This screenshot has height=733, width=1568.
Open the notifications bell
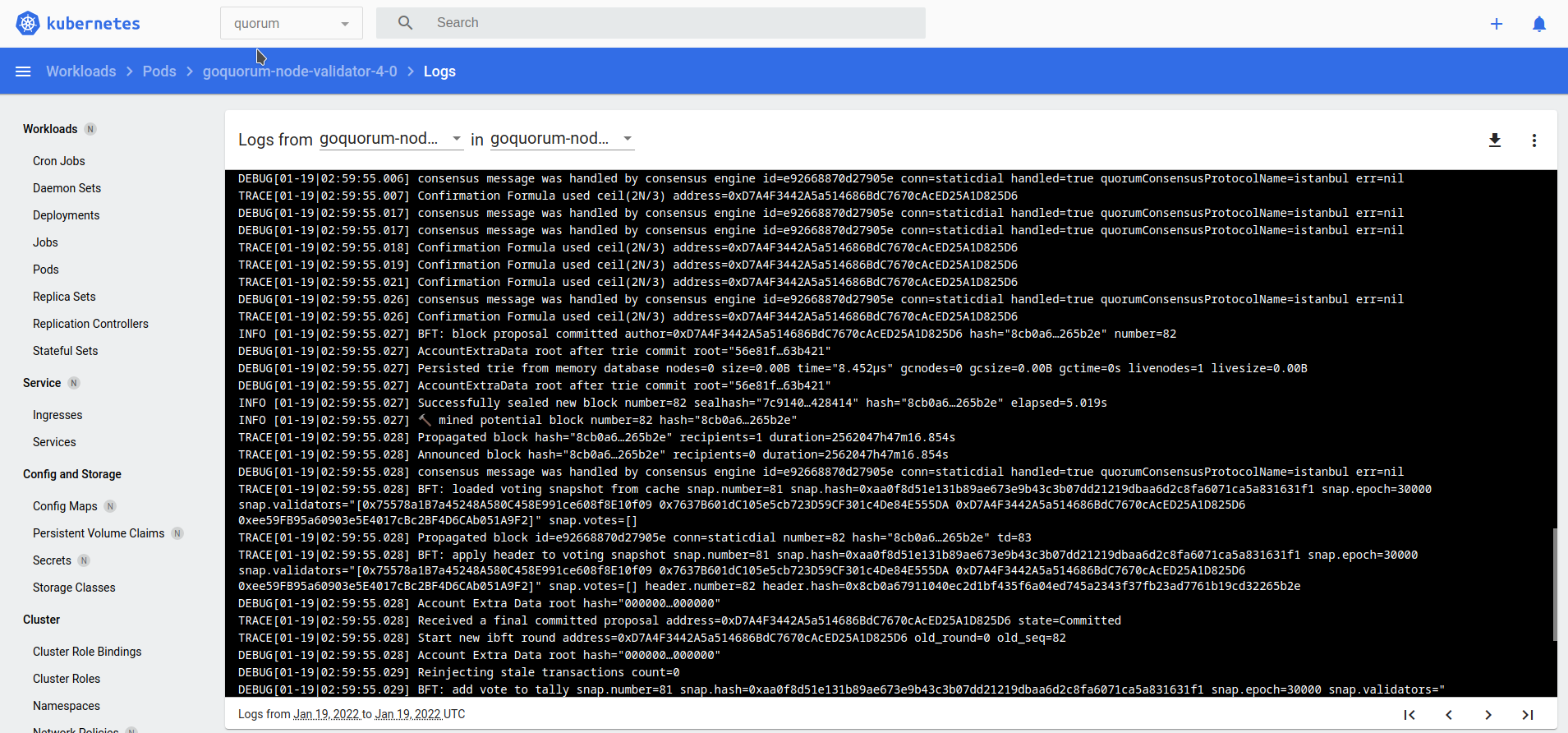tap(1539, 24)
